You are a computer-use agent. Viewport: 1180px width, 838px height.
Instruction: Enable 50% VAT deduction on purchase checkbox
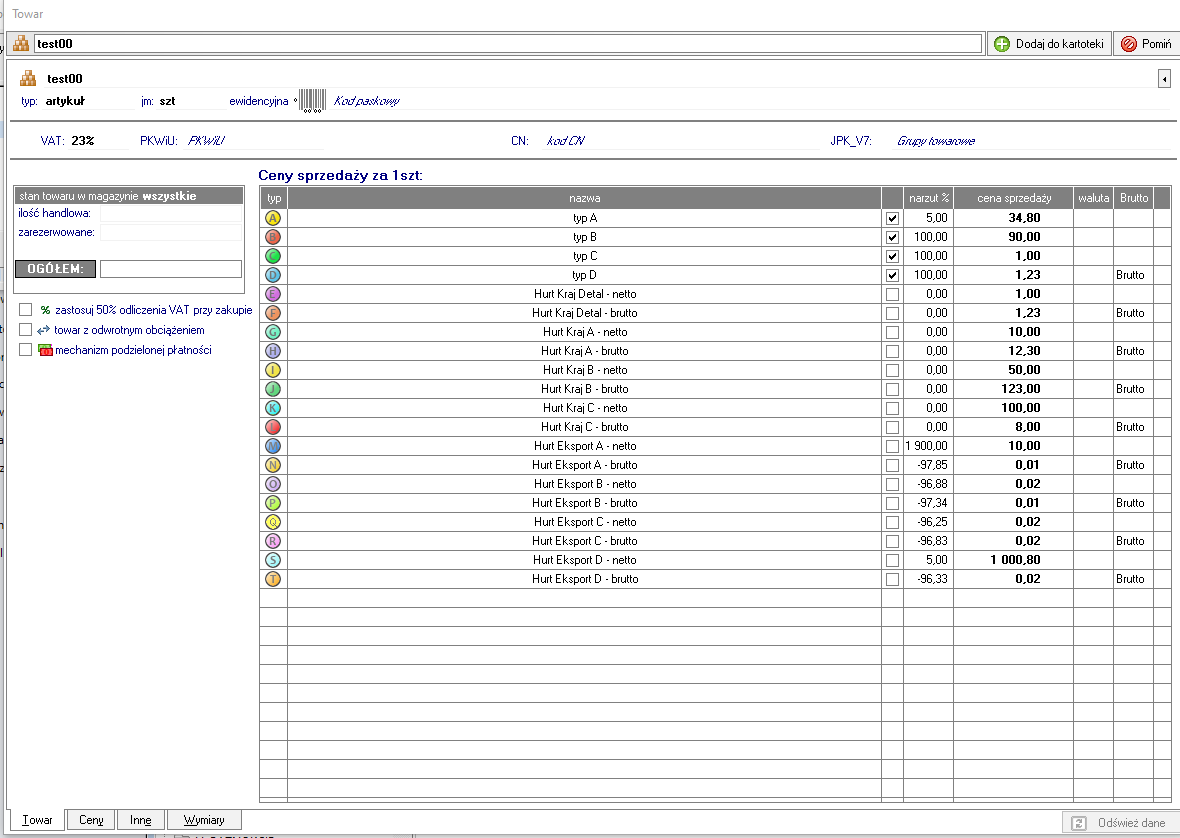tap(26, 310)
